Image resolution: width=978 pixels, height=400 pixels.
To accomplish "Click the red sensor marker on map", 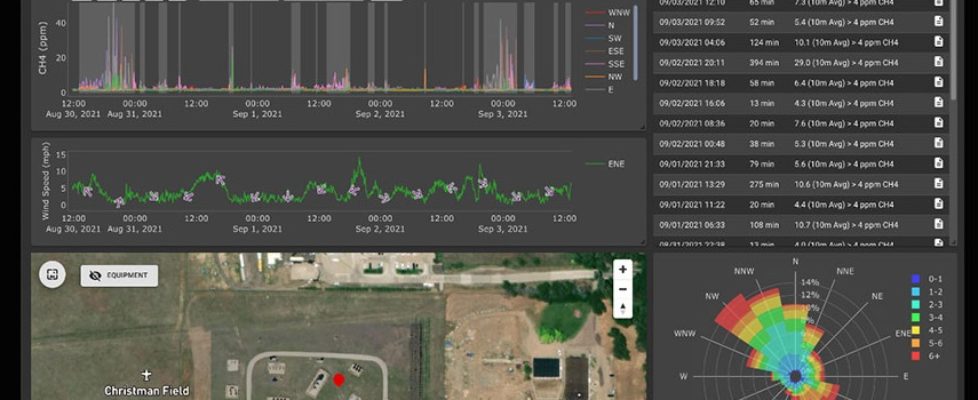I will click(339, 379).
